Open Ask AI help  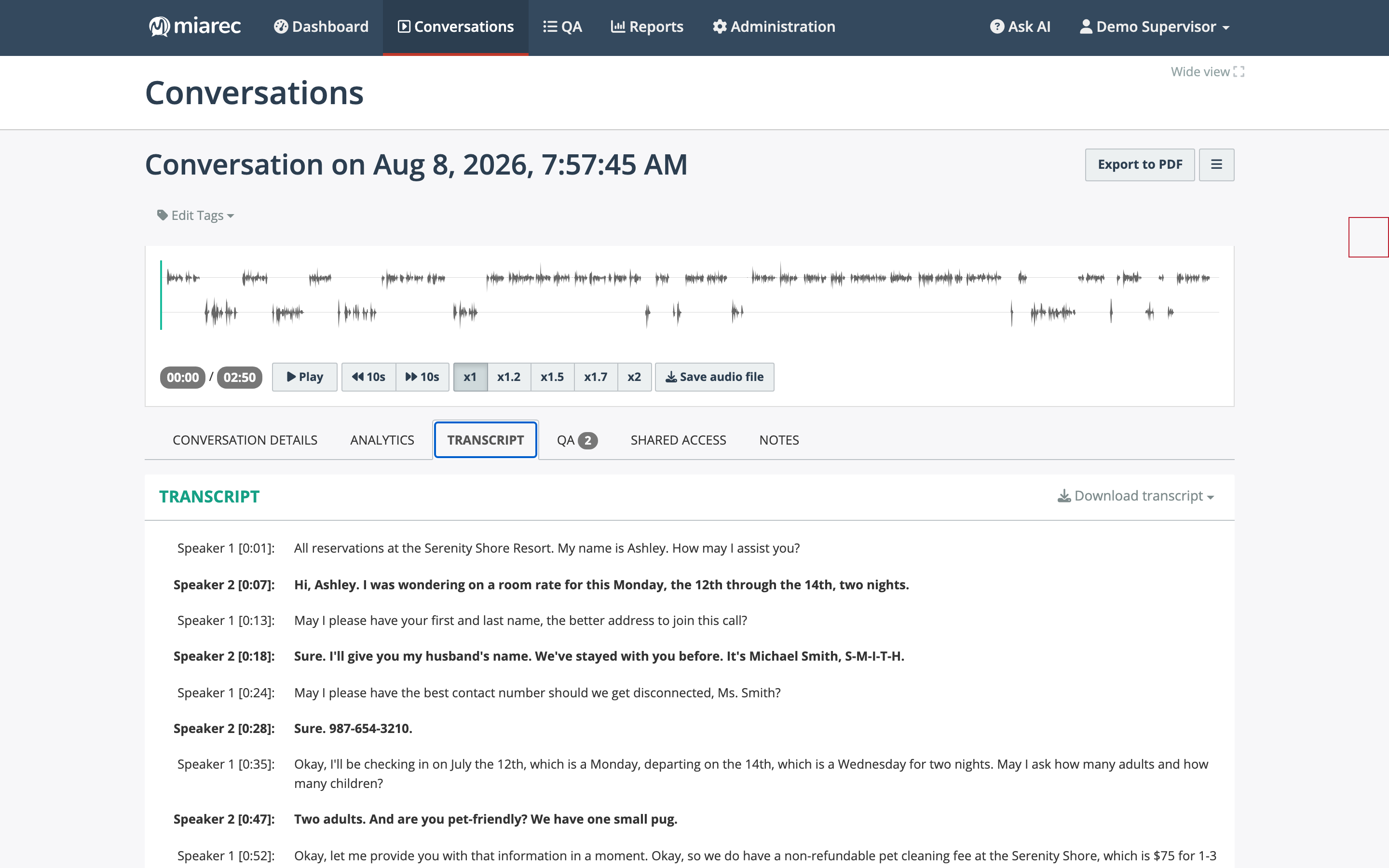pos(1020,27)
